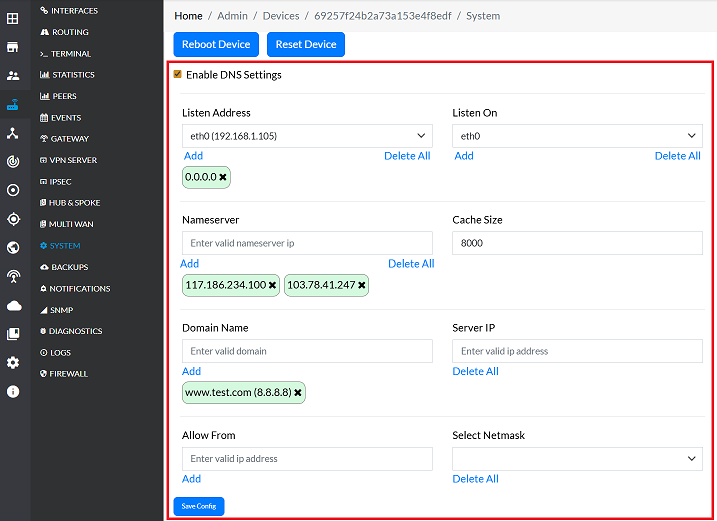The width and height of the screenshot is (717, 521).
Task: Open settings gear icon in sidebar
Action: click(x=13, y=362)
